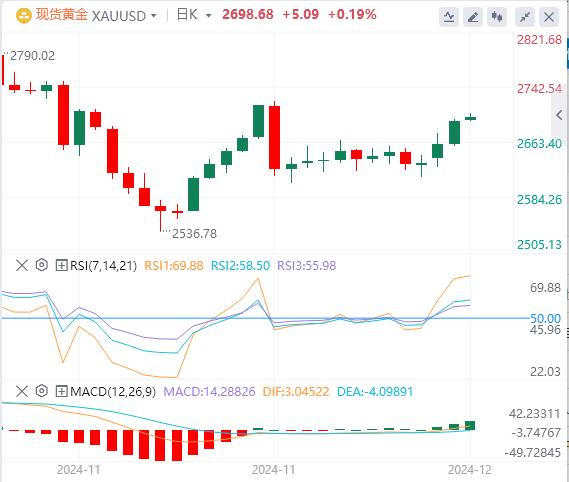Remove the RSI indicator panel
The height and width of the screenshot is (482, 569).
click(22, 266)
